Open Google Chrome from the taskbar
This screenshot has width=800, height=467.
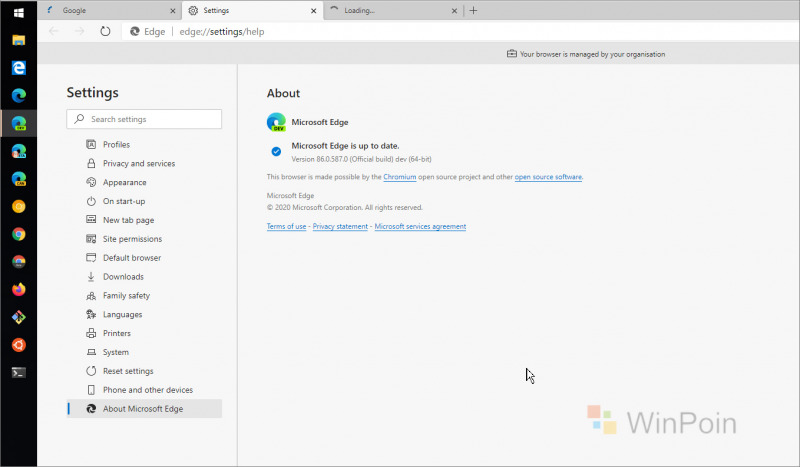[x=19, y=234]
